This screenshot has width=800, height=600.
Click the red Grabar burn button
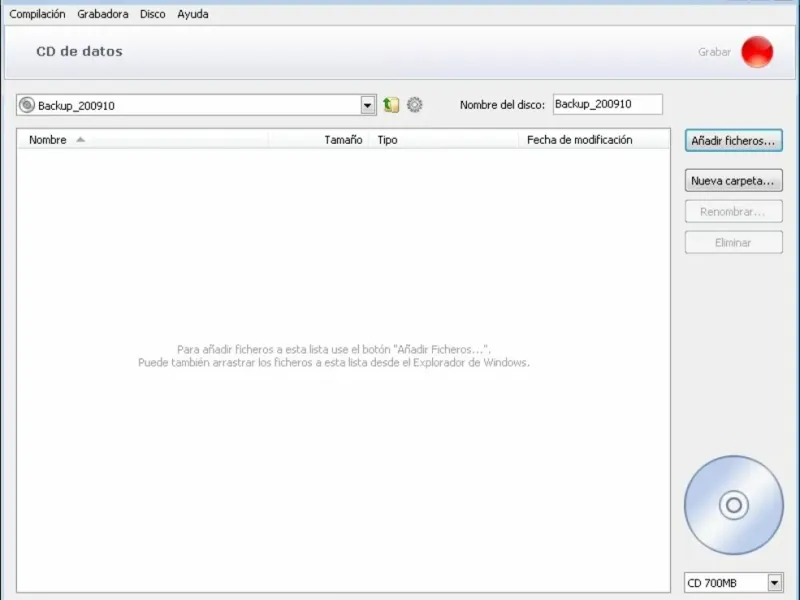point(757,52)
